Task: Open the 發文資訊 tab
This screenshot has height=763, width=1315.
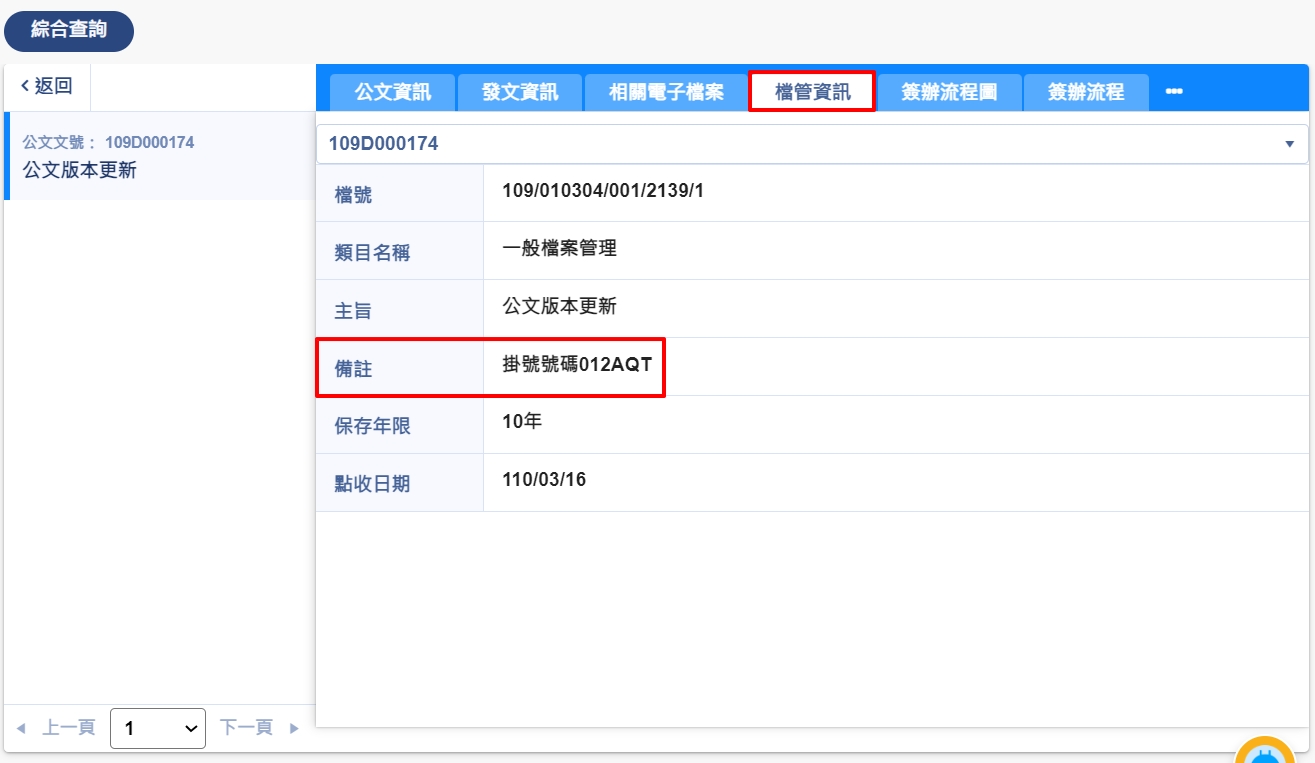Action: (x=520, y=93)
